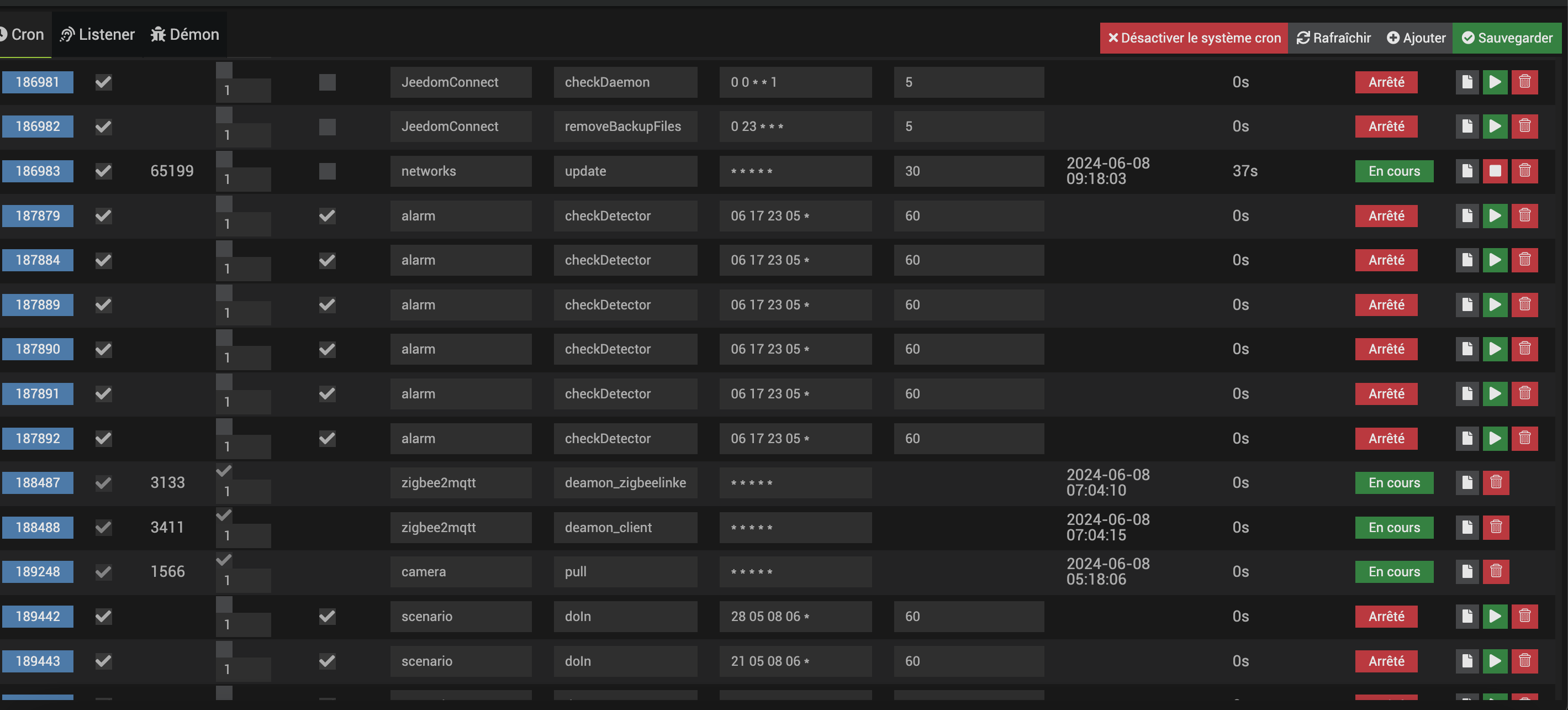Screen dimensions: 1568x710
Task: Open the Démon tab
Action: [184, 35]
